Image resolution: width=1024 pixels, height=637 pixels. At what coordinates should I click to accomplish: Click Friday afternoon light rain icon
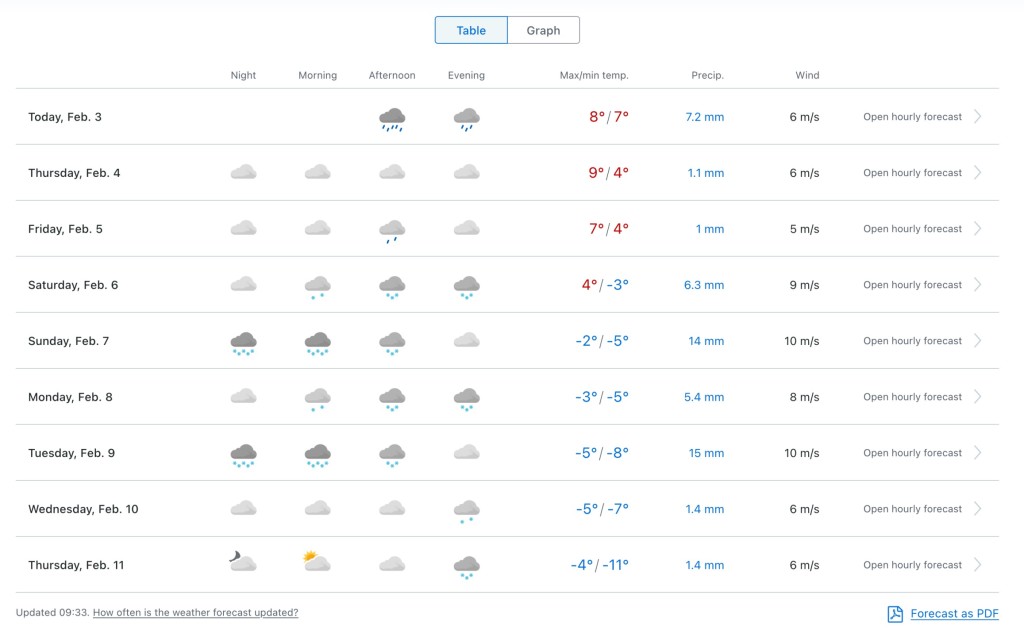(x=392, y=231)
